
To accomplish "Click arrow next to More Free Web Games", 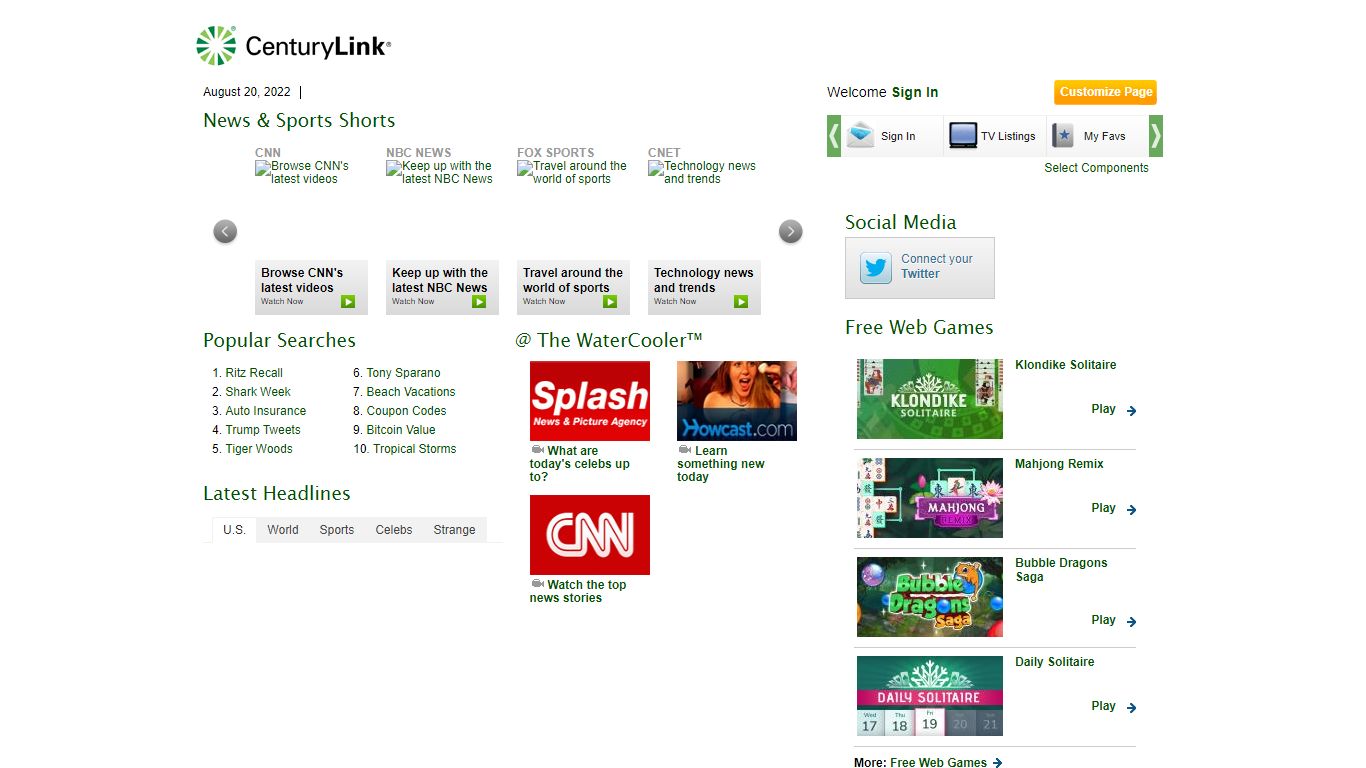I will tap(997, 763).
